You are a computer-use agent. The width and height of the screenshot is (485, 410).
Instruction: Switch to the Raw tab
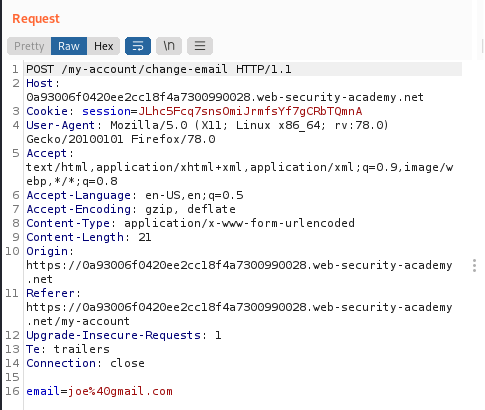click(x=69, y=46)
